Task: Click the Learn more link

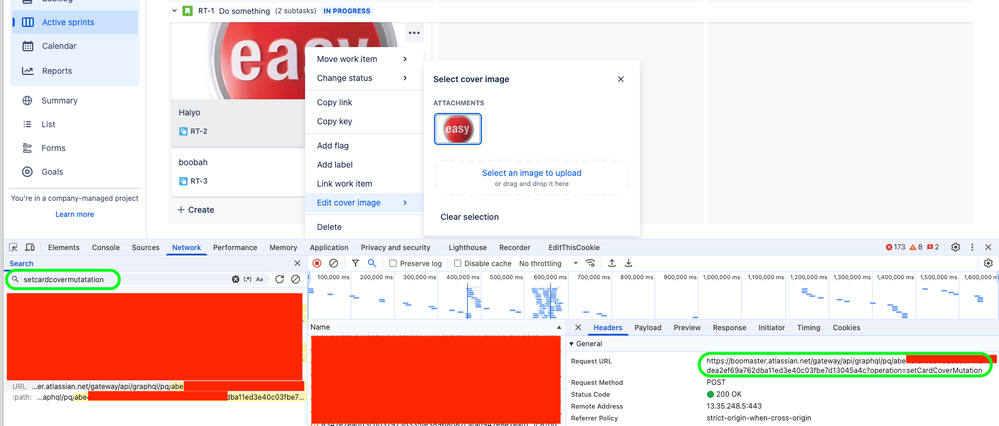Action: tap(75, 214)
